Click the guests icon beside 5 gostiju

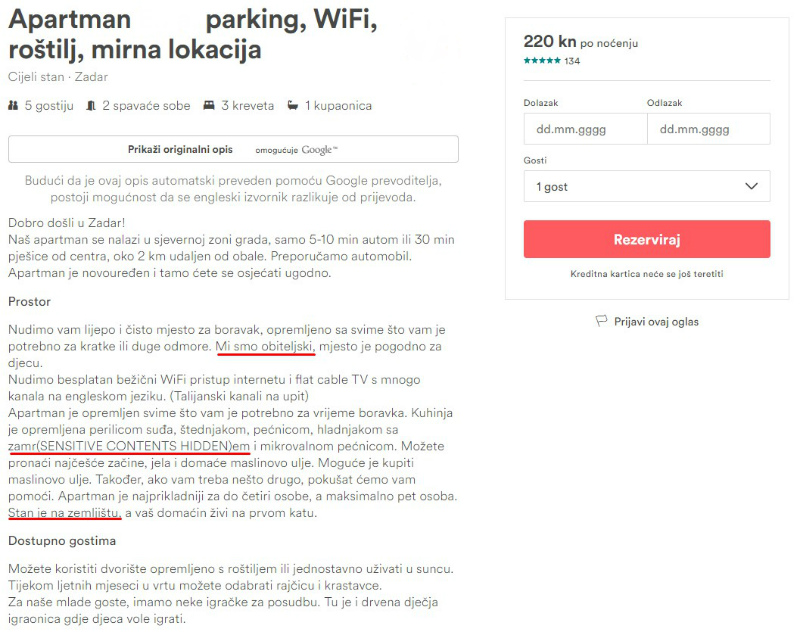click(x=13, y=106)
